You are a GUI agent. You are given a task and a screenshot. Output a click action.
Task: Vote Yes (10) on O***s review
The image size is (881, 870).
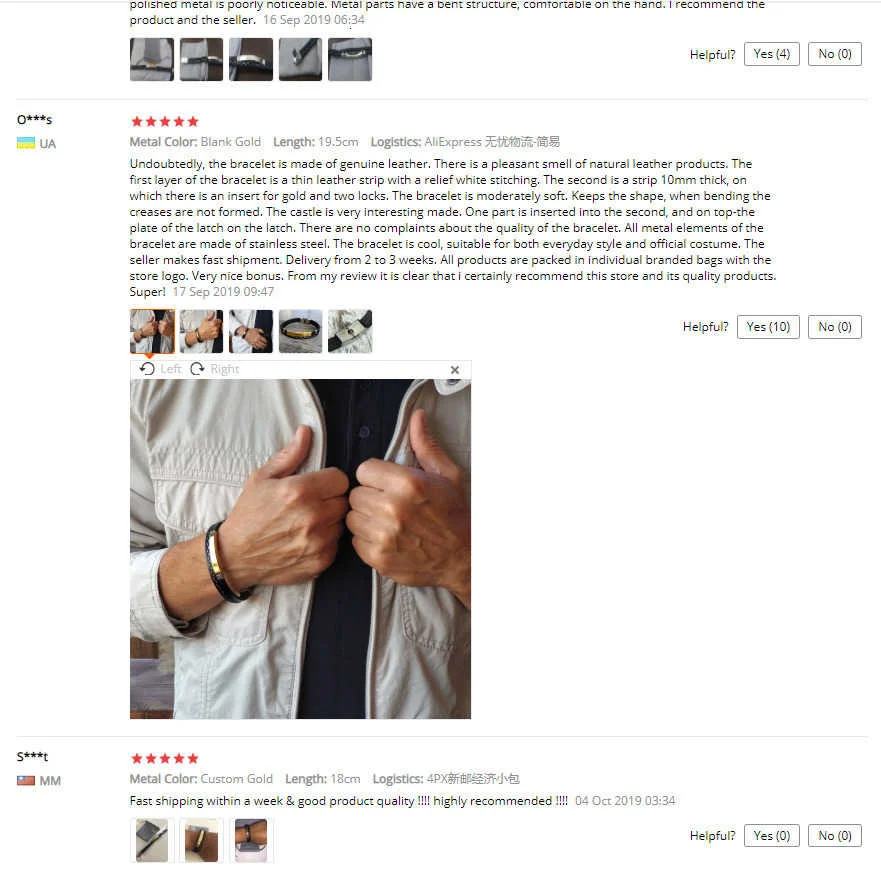[x=768, y=327]
